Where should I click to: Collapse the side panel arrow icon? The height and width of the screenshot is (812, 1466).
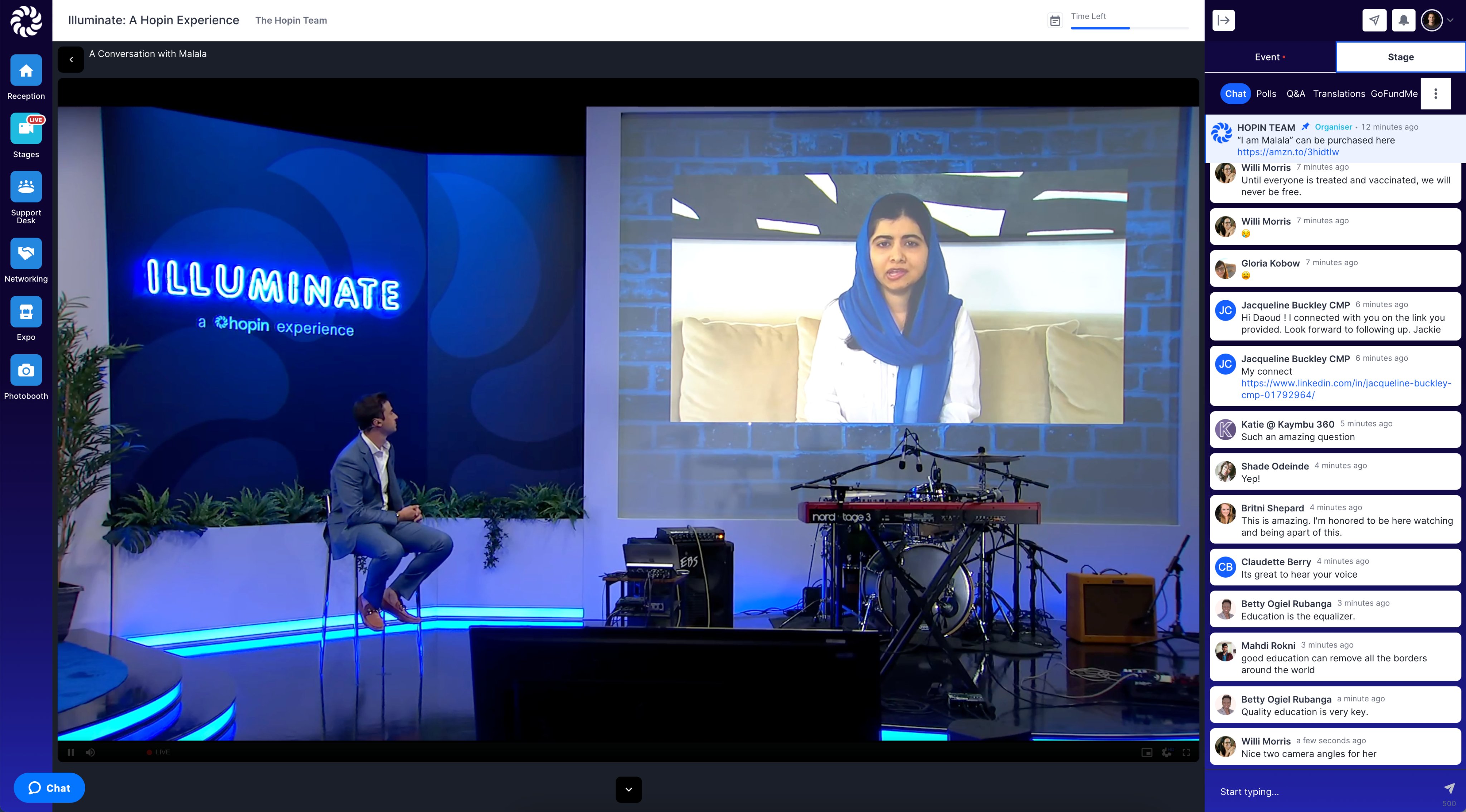[1224, 20]
